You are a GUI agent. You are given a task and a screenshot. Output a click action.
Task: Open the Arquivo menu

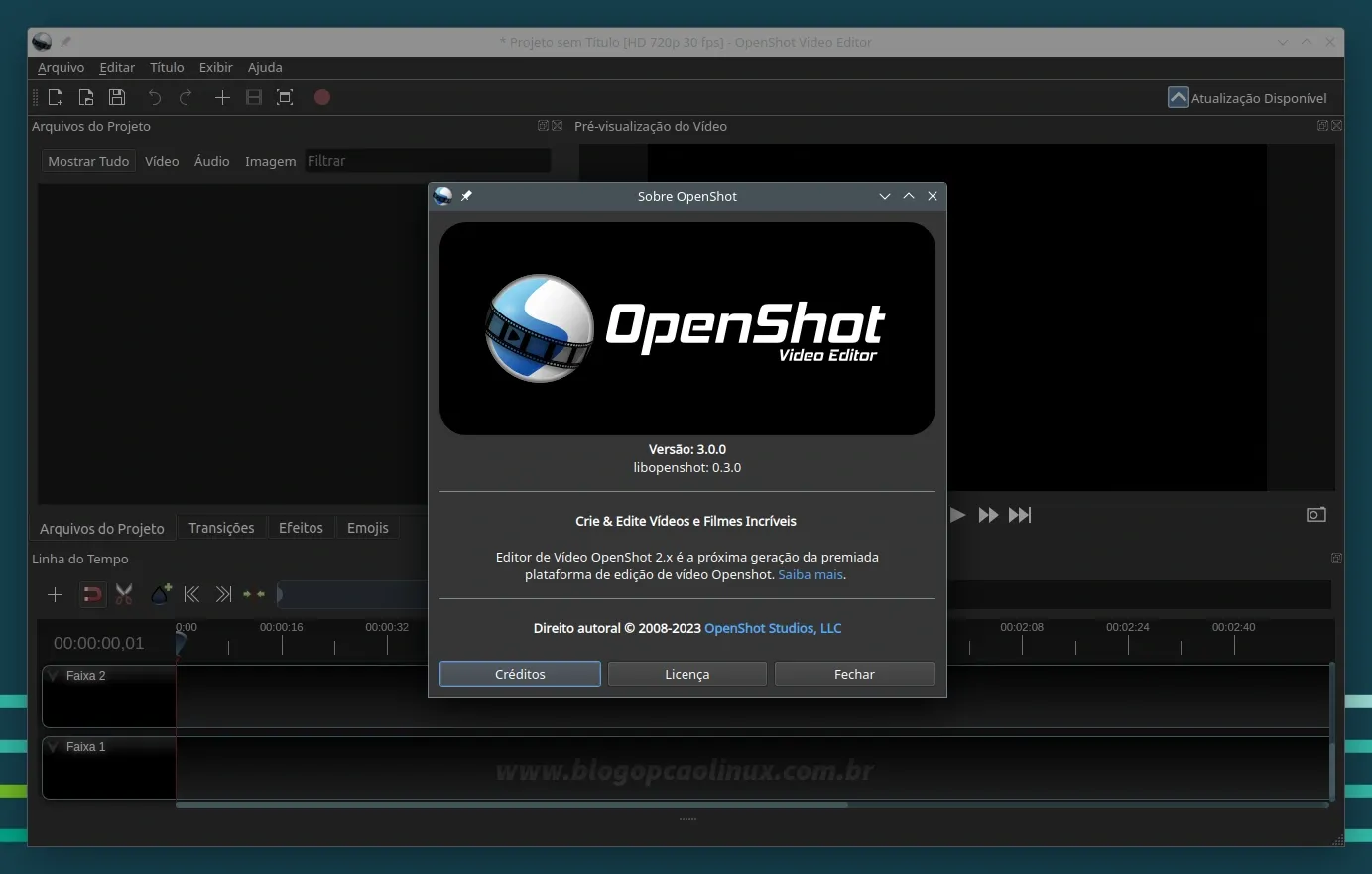tap(61, 67)
